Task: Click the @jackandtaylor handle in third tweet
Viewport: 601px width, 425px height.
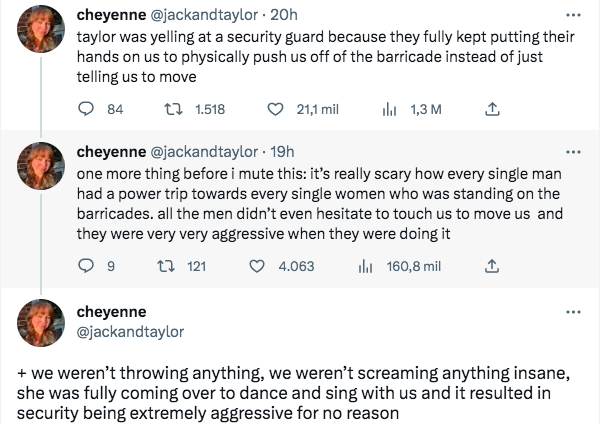Action: click(x=130, y=331)
